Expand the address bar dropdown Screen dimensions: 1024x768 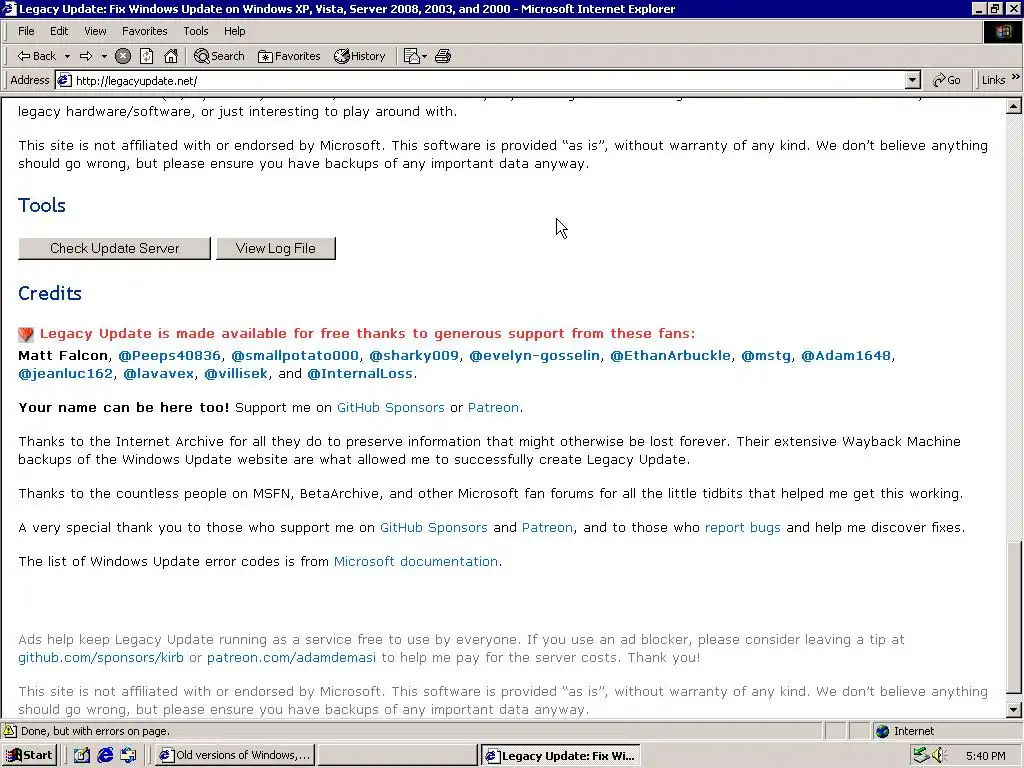click(913, 80)
